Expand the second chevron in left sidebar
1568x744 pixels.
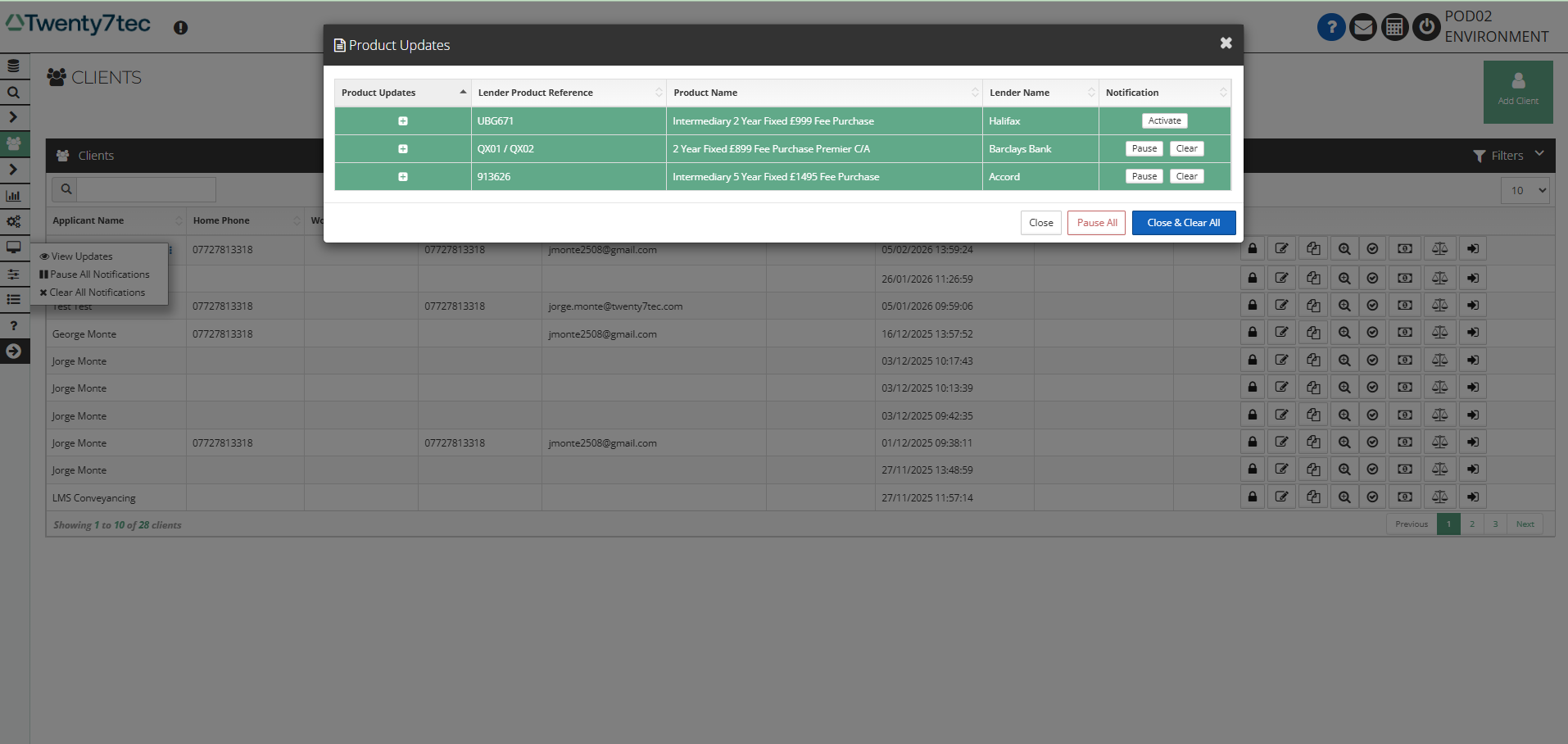tap(14, 170)
